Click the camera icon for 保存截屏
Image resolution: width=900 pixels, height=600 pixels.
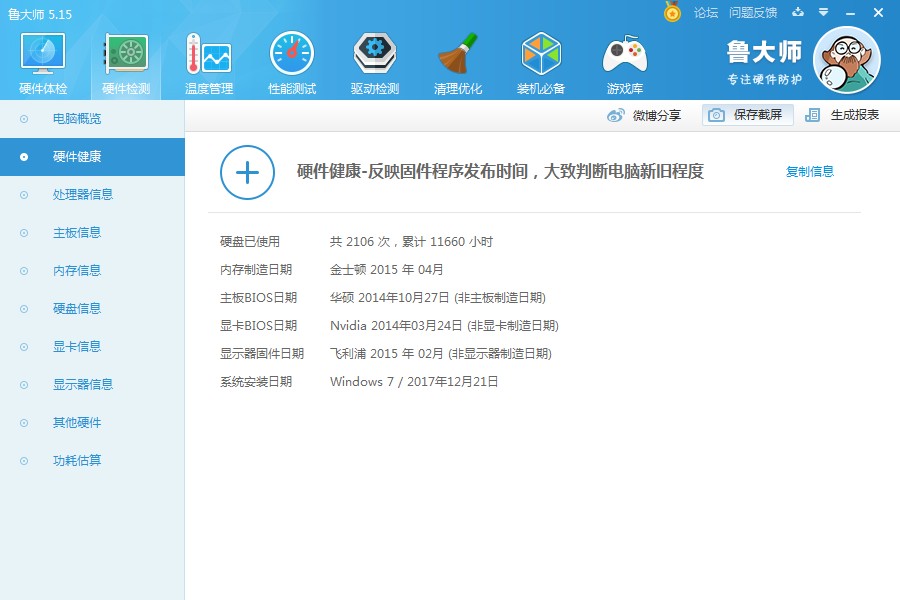[716, 115]
